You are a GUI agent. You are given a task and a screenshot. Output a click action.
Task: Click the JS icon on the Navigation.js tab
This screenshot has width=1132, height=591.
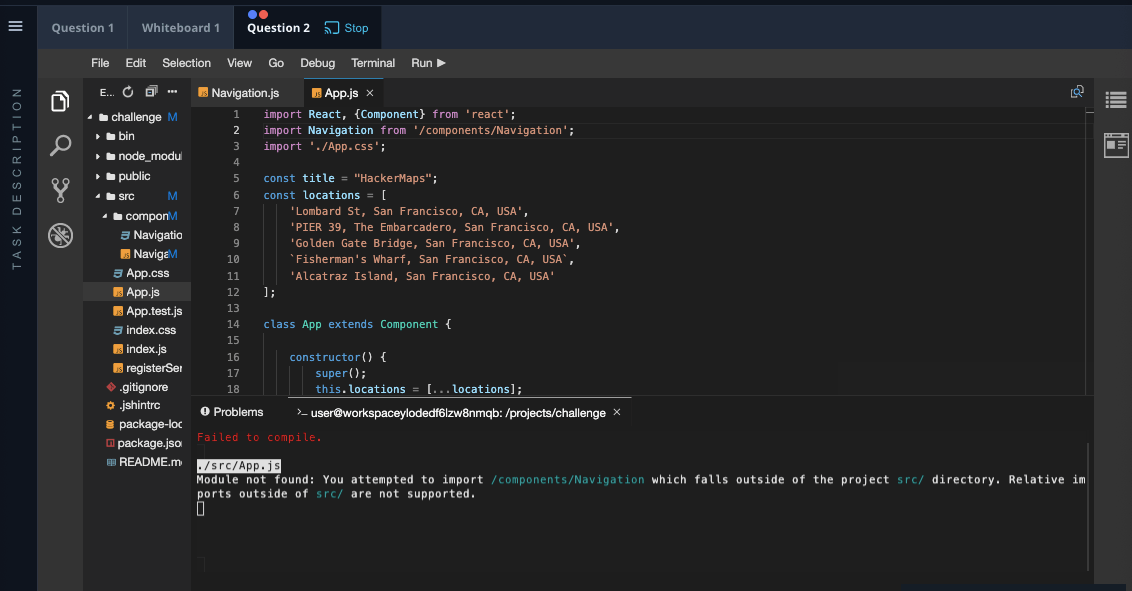coord(204,92)
